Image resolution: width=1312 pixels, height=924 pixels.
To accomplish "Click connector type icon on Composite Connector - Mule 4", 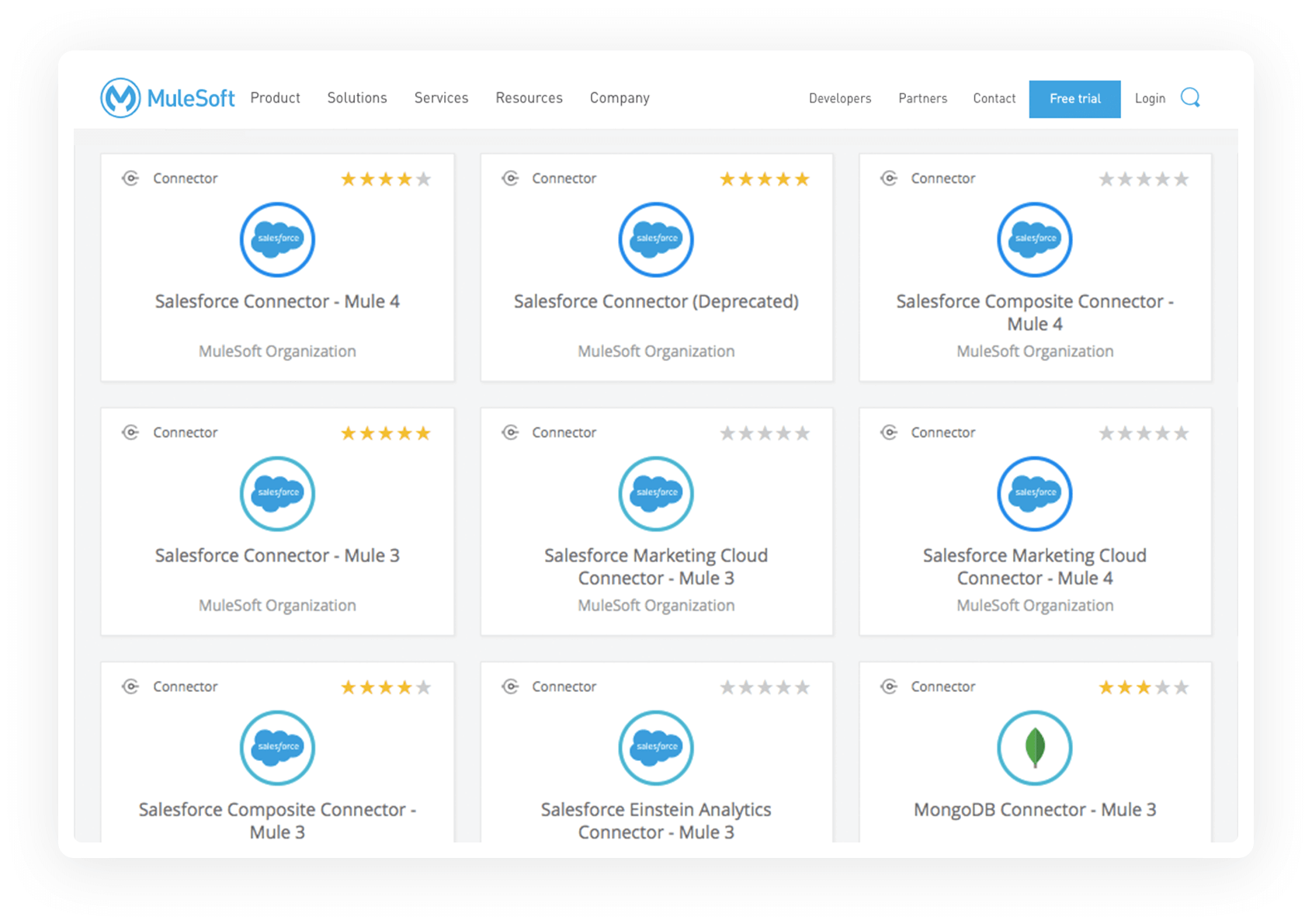I will pos(889,179).
